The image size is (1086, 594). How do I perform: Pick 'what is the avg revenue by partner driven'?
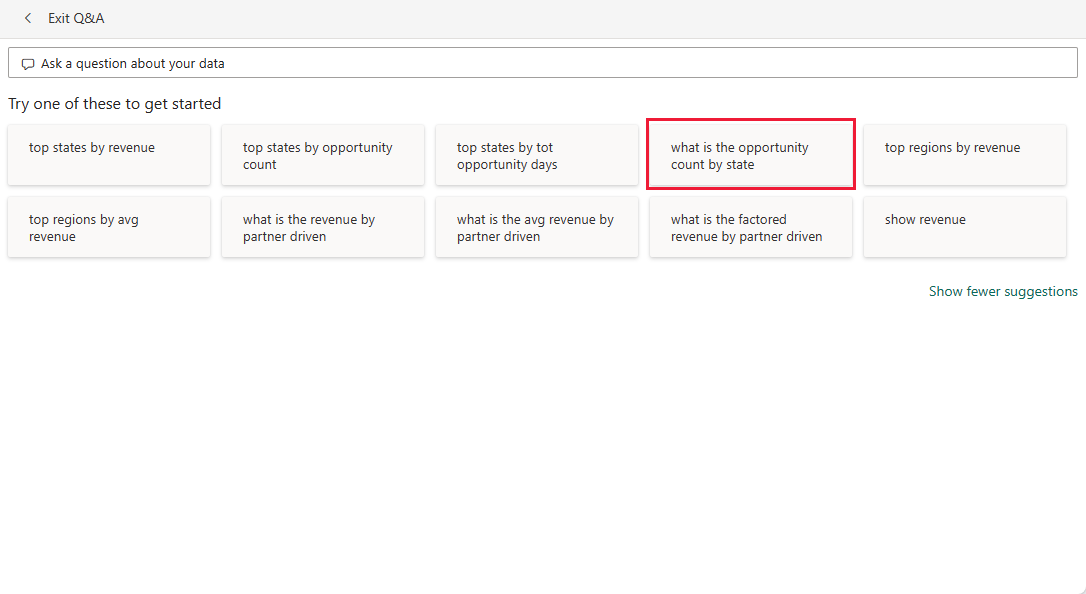[536, 227]
